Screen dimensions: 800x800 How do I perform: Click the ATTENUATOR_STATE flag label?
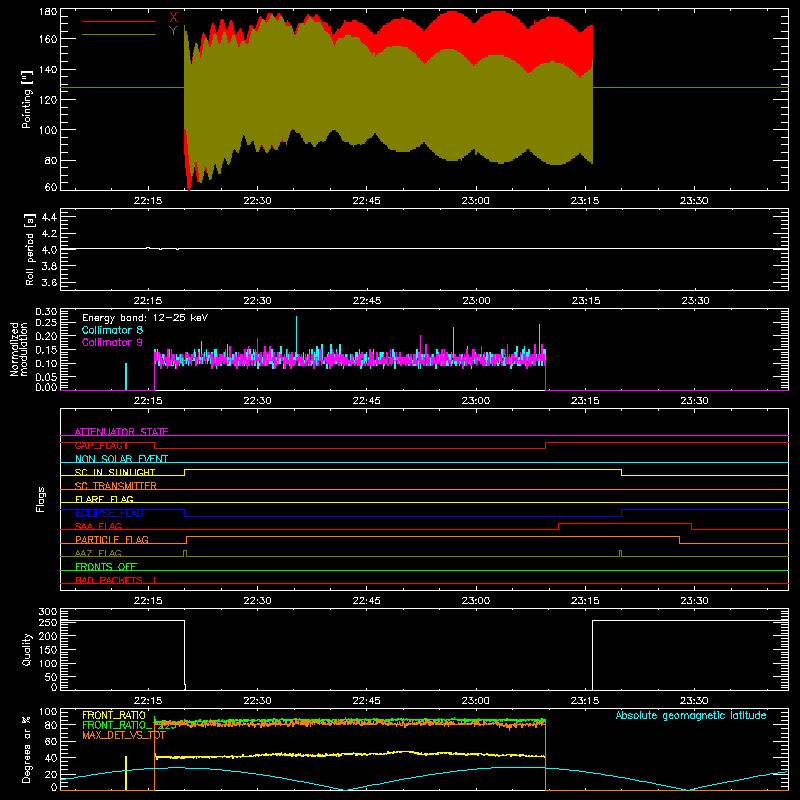pos(121,432)
